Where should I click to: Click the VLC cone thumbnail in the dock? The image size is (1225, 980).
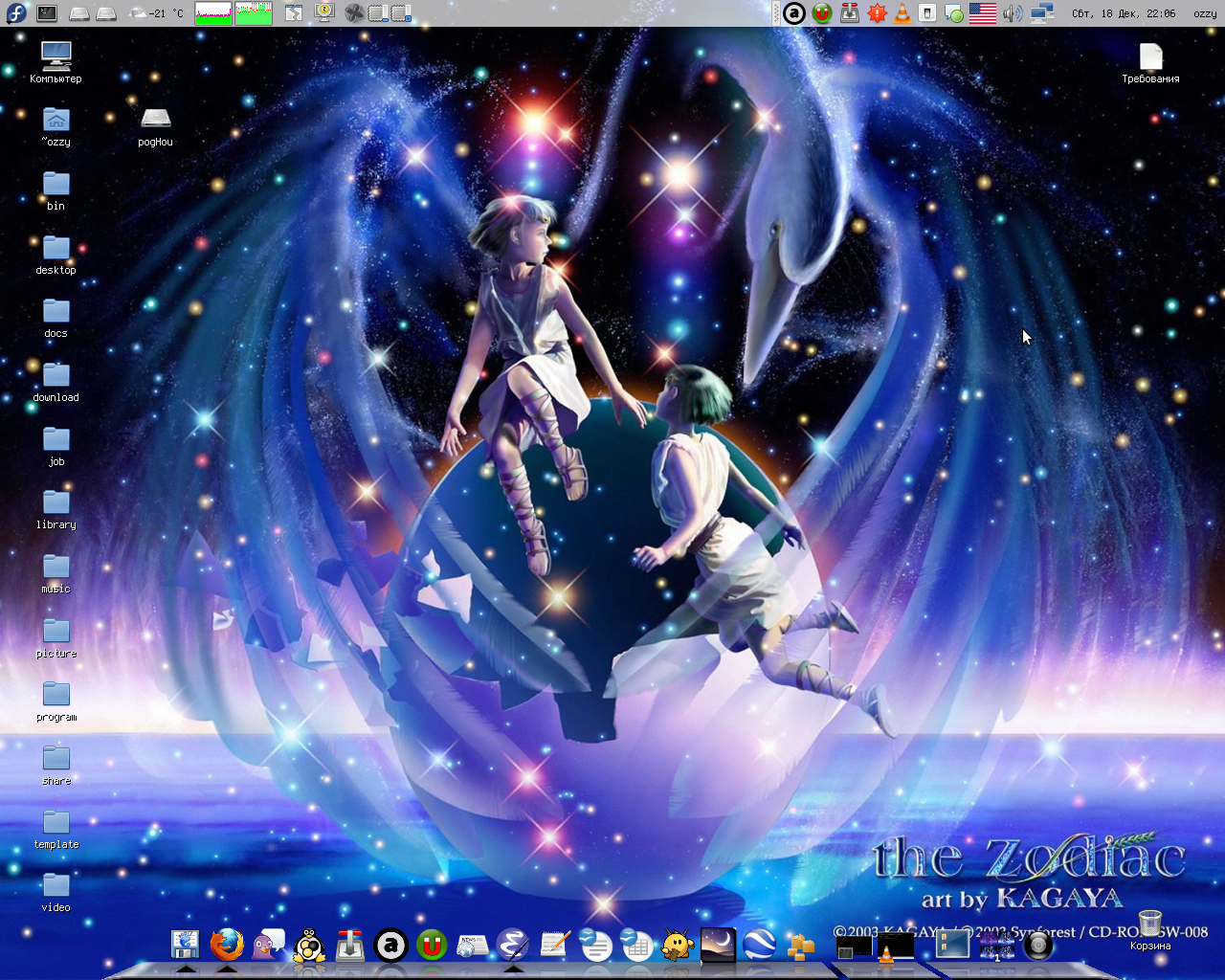coord(896,947)
